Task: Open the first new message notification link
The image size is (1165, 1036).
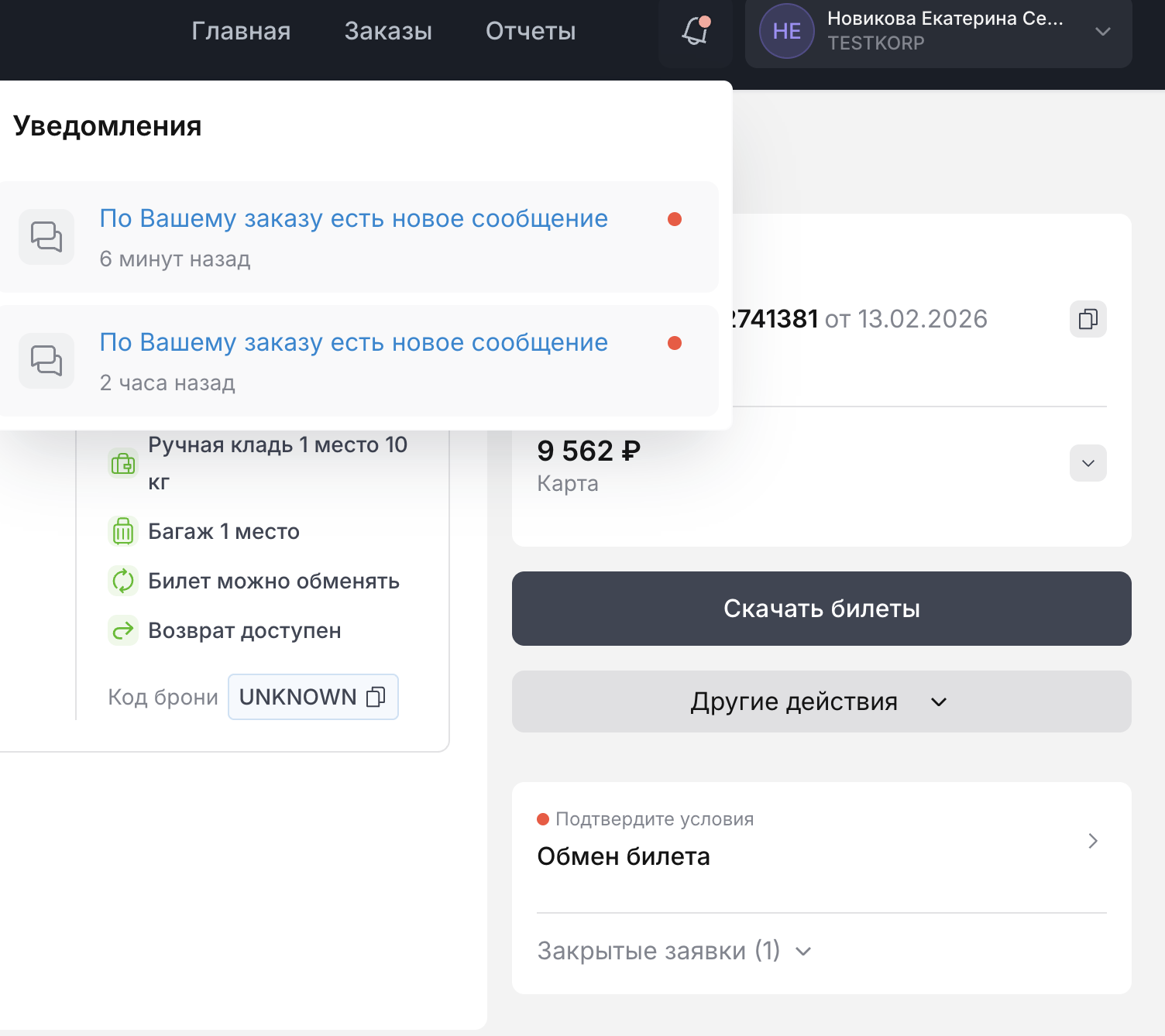Action: pos(353,219)
